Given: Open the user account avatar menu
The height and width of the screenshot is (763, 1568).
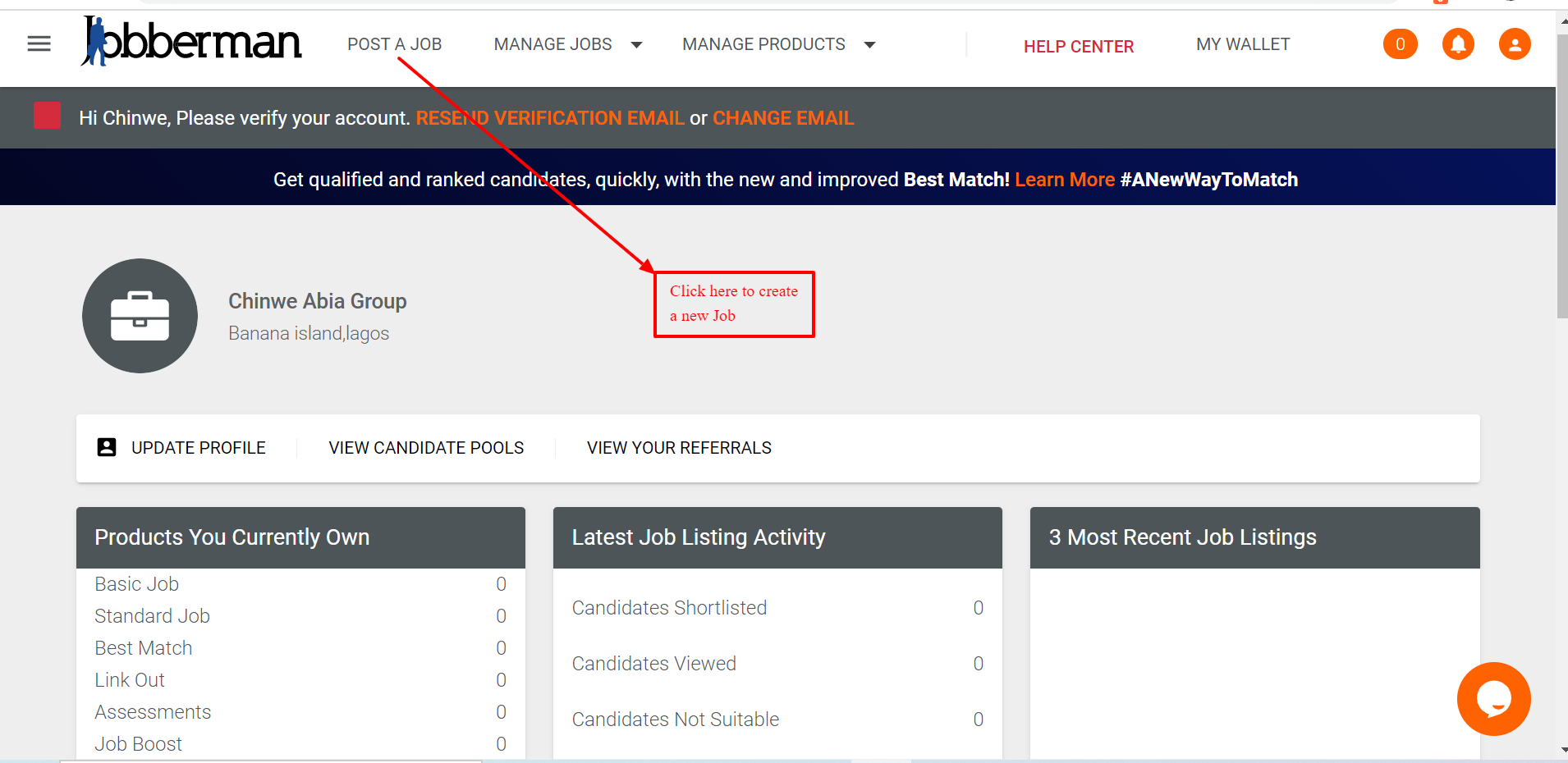Looking at the screenshot, I should 1515,44.
